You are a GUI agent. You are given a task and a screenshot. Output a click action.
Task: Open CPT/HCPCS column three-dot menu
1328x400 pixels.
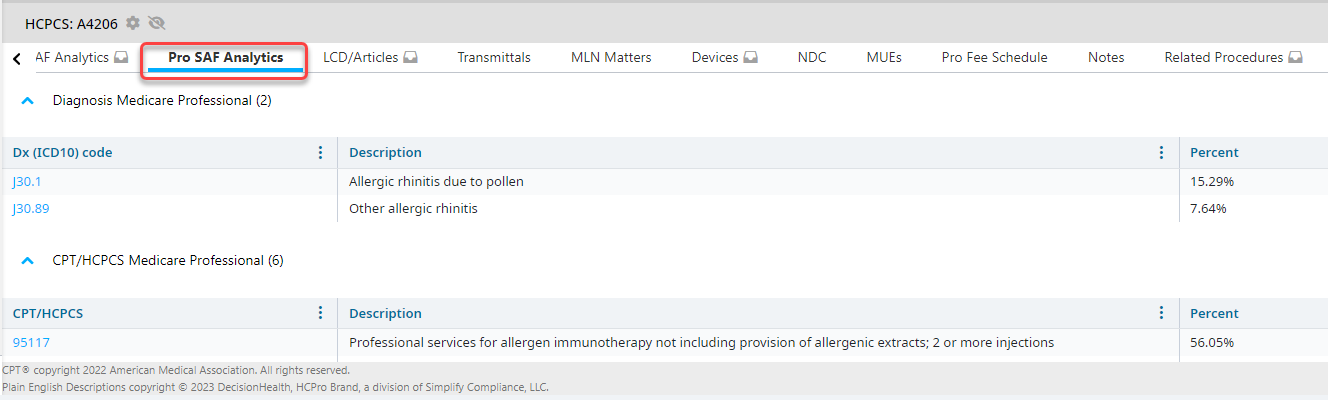321,313
